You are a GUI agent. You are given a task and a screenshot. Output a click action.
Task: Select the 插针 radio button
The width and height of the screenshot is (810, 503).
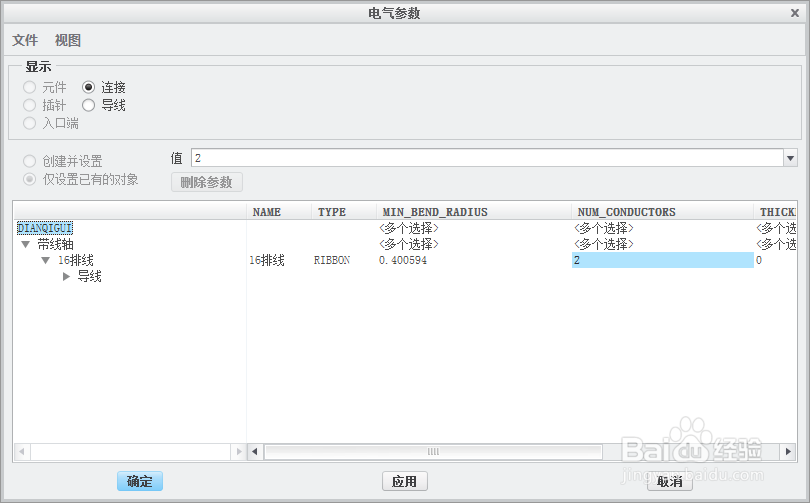(29, 105)
